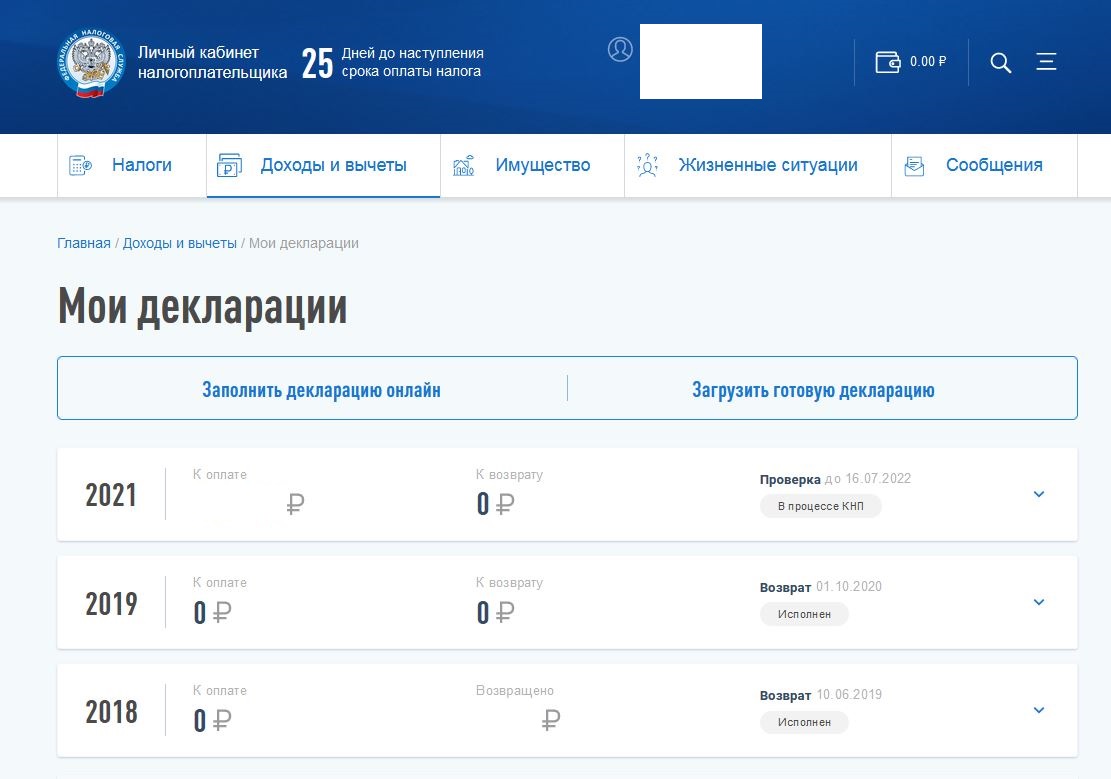Click the Сообщения envelope icon
This screenshot has width=1111, height=779.
[914, 166]
